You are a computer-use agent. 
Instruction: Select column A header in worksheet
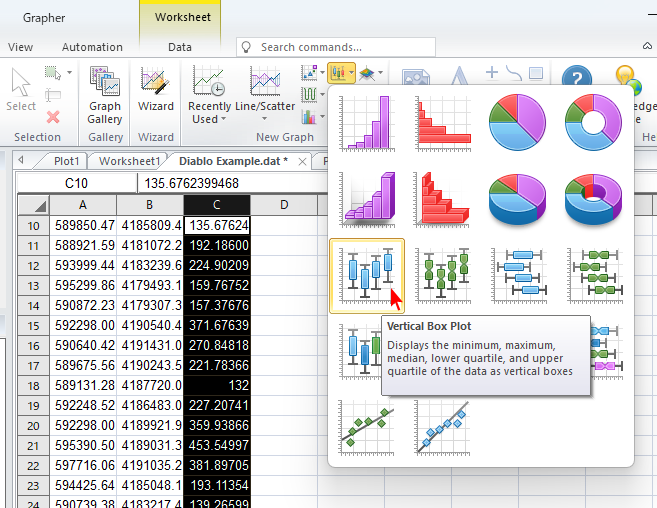84,205
